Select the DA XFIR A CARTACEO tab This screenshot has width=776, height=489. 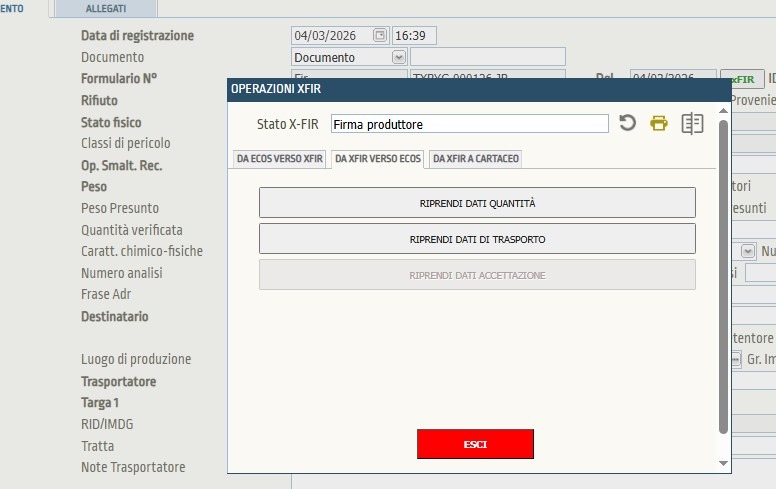coord(475,159)
